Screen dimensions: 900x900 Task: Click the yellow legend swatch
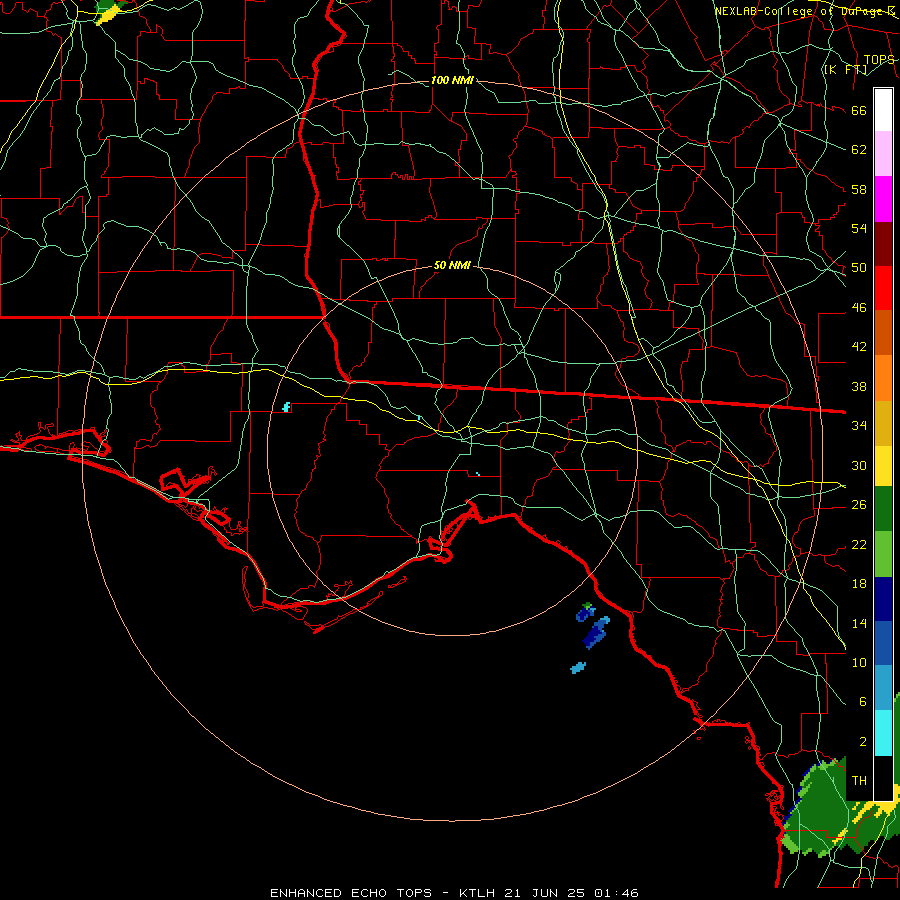pos(883,466)
